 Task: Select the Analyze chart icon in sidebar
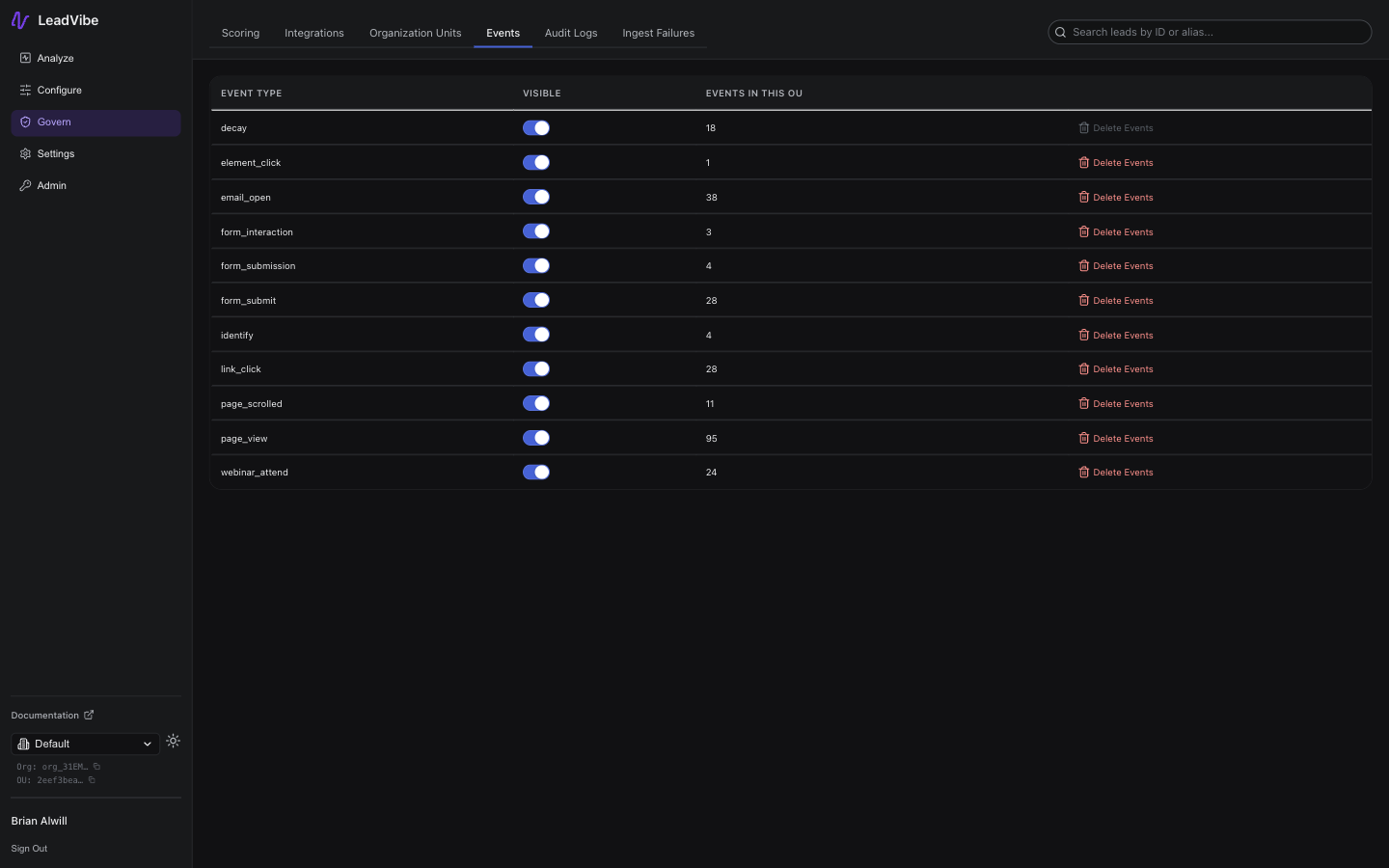coord(24,58)
